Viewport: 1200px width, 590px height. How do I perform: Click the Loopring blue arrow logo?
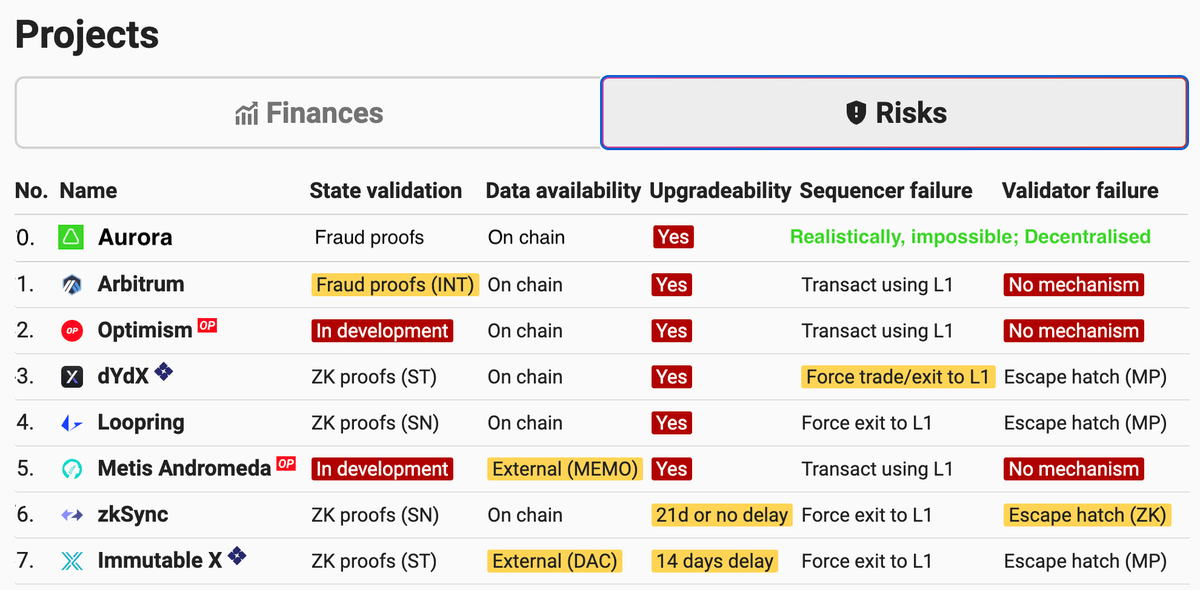click(72, 423)
